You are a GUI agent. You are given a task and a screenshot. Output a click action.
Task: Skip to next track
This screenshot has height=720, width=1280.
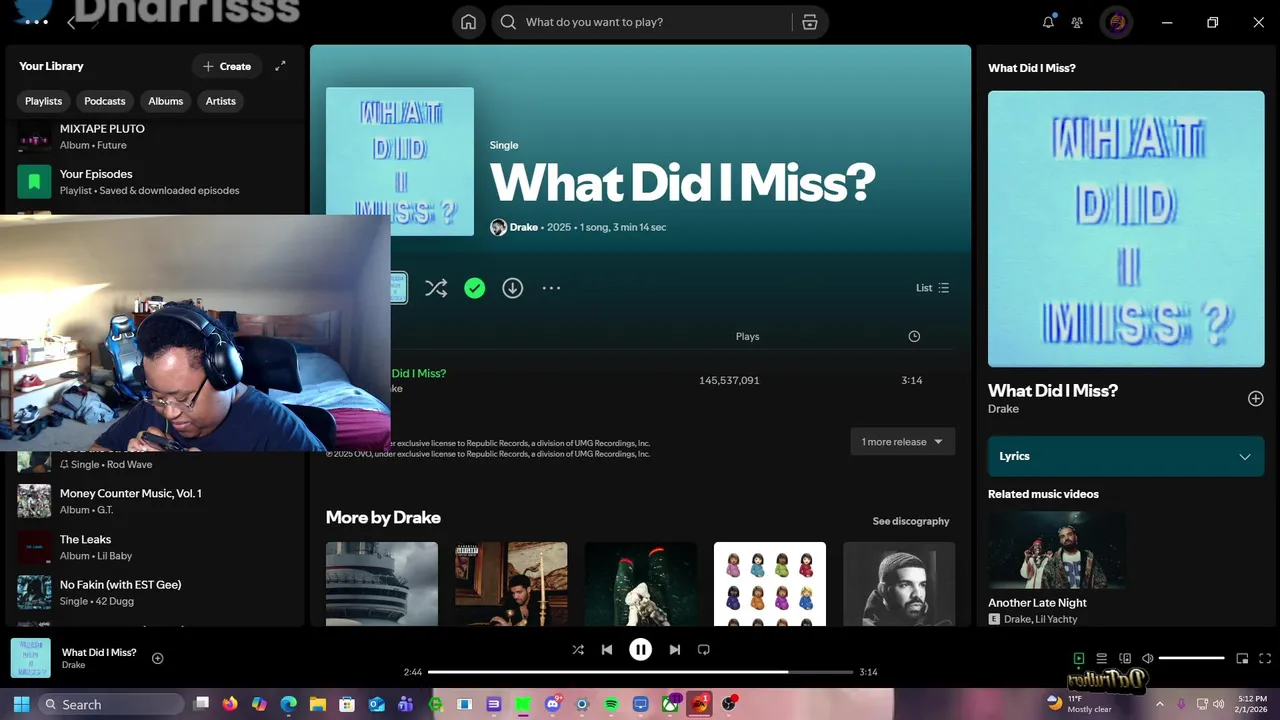675,650
